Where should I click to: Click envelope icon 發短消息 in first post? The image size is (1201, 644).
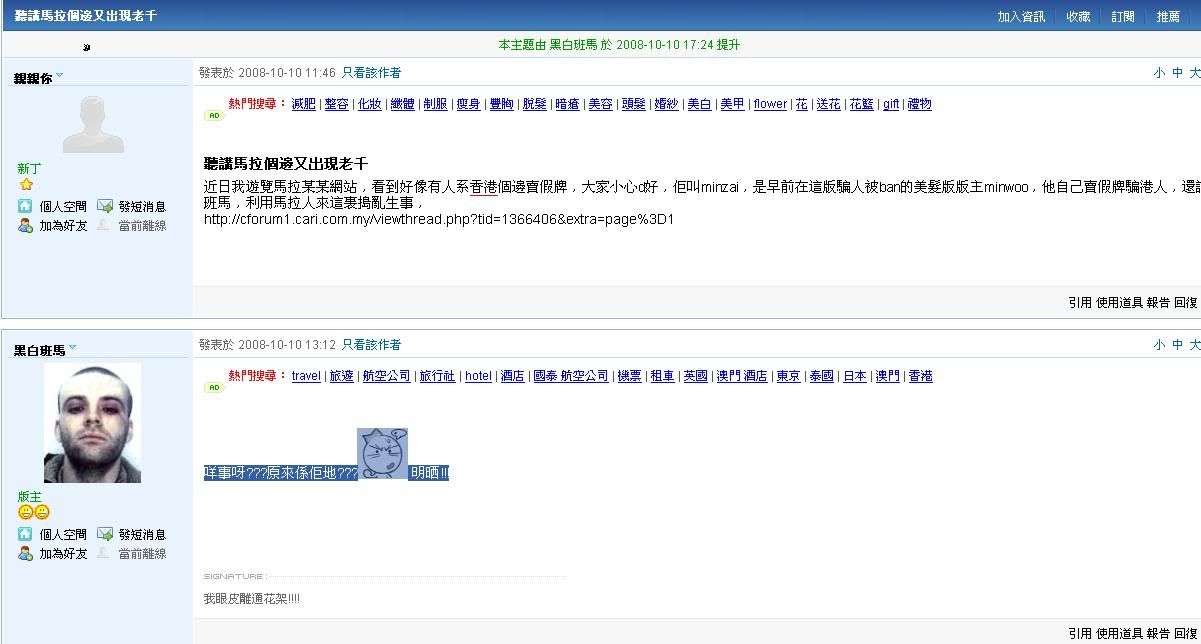105,206
